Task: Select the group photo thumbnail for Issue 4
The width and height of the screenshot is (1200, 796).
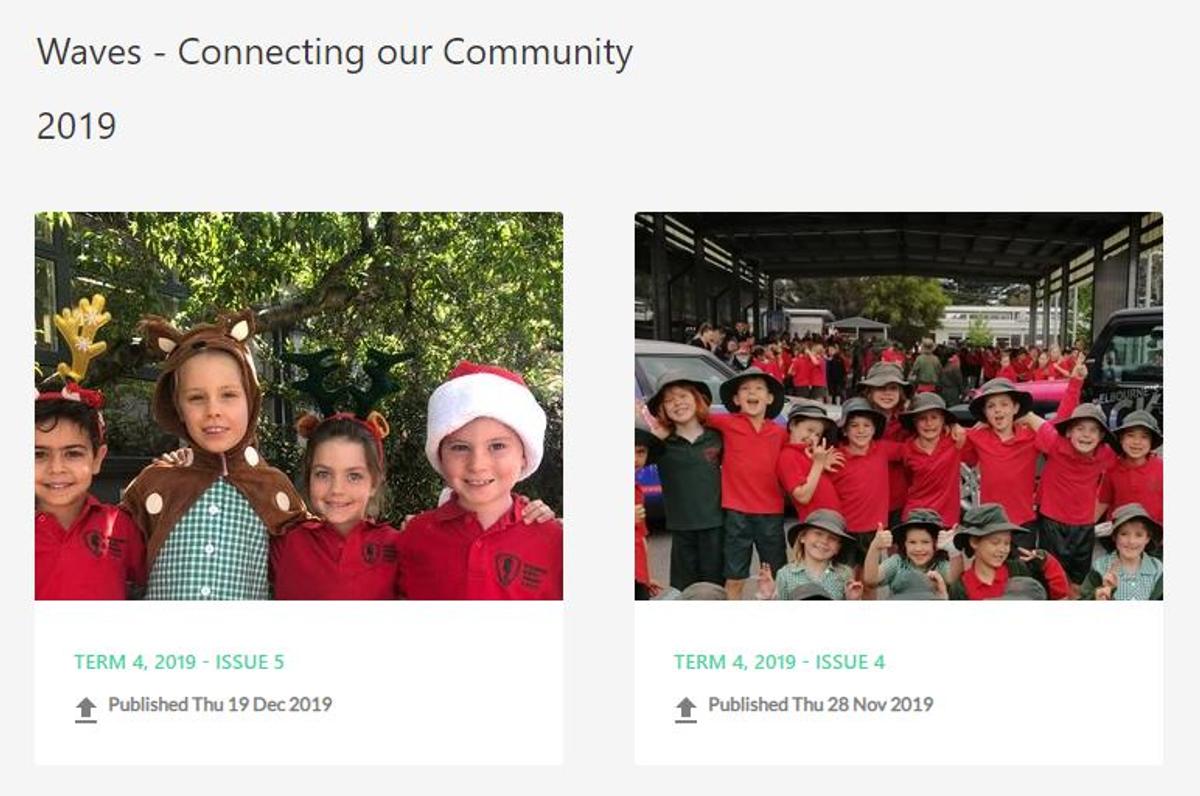Action: (899, 406)
